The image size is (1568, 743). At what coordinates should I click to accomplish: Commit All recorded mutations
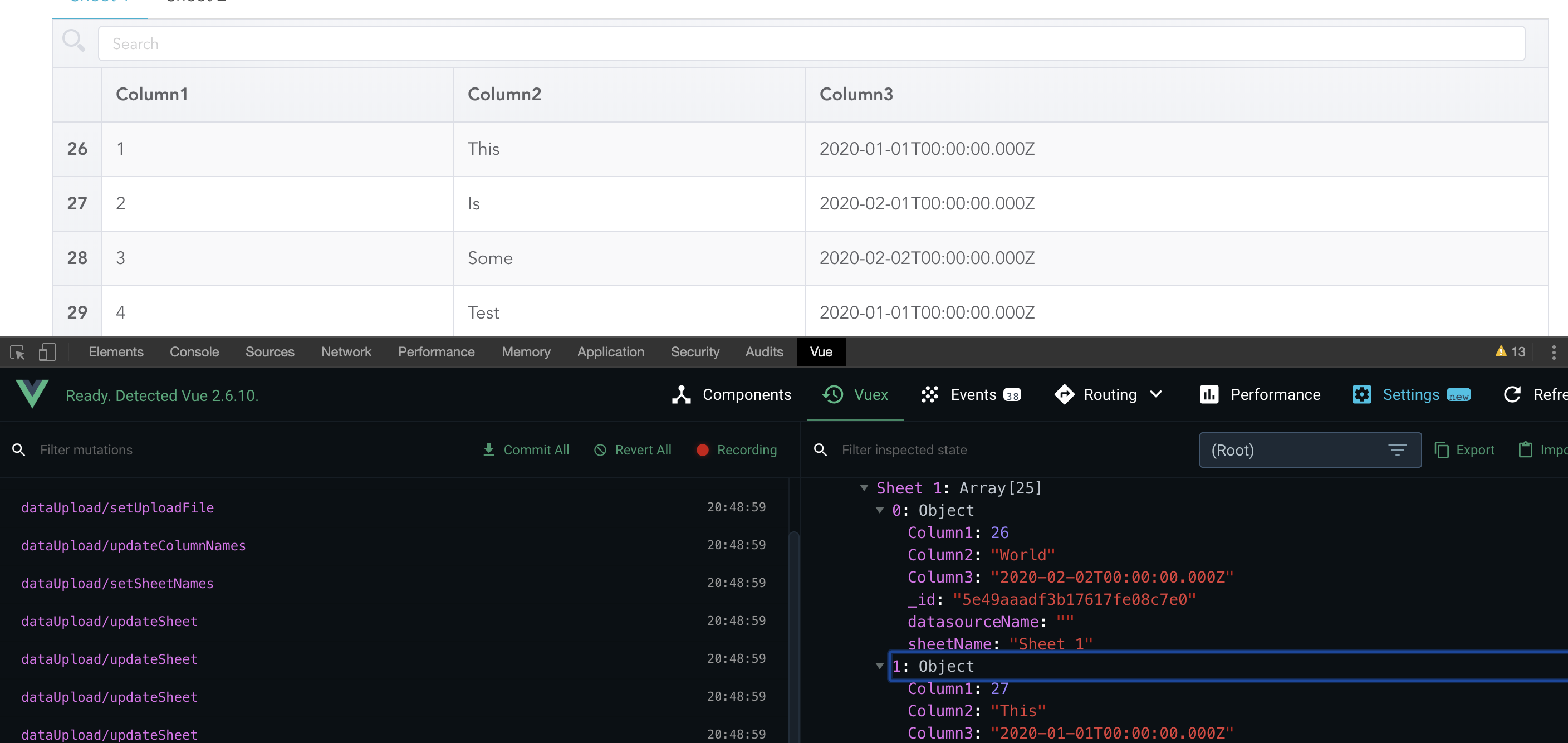point(526,450)
